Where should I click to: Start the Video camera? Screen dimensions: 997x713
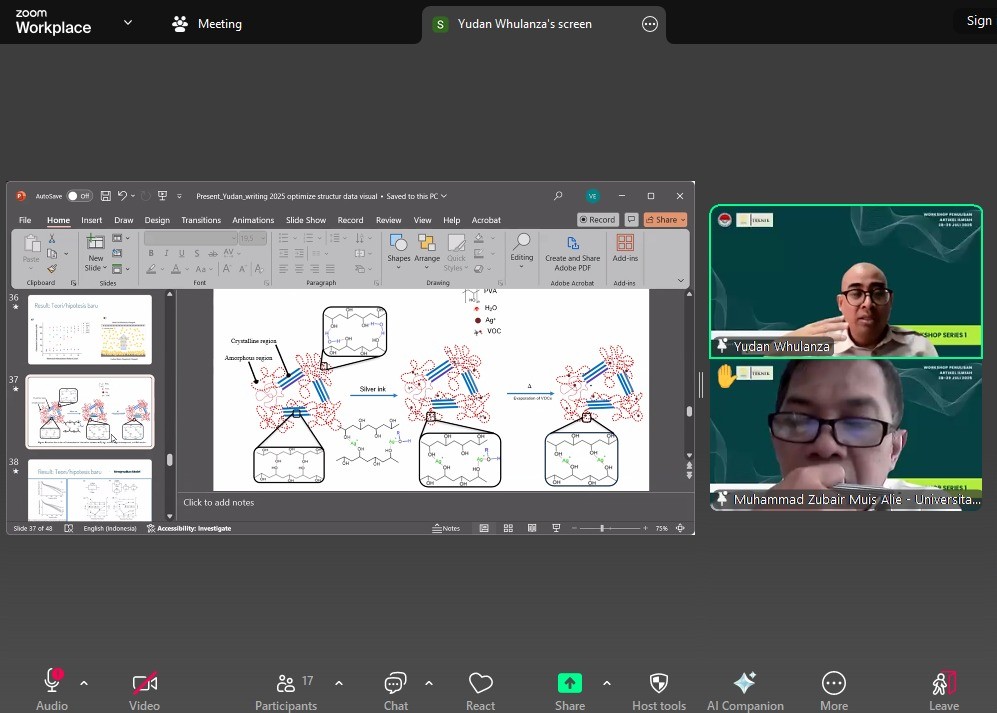point(144,684)
